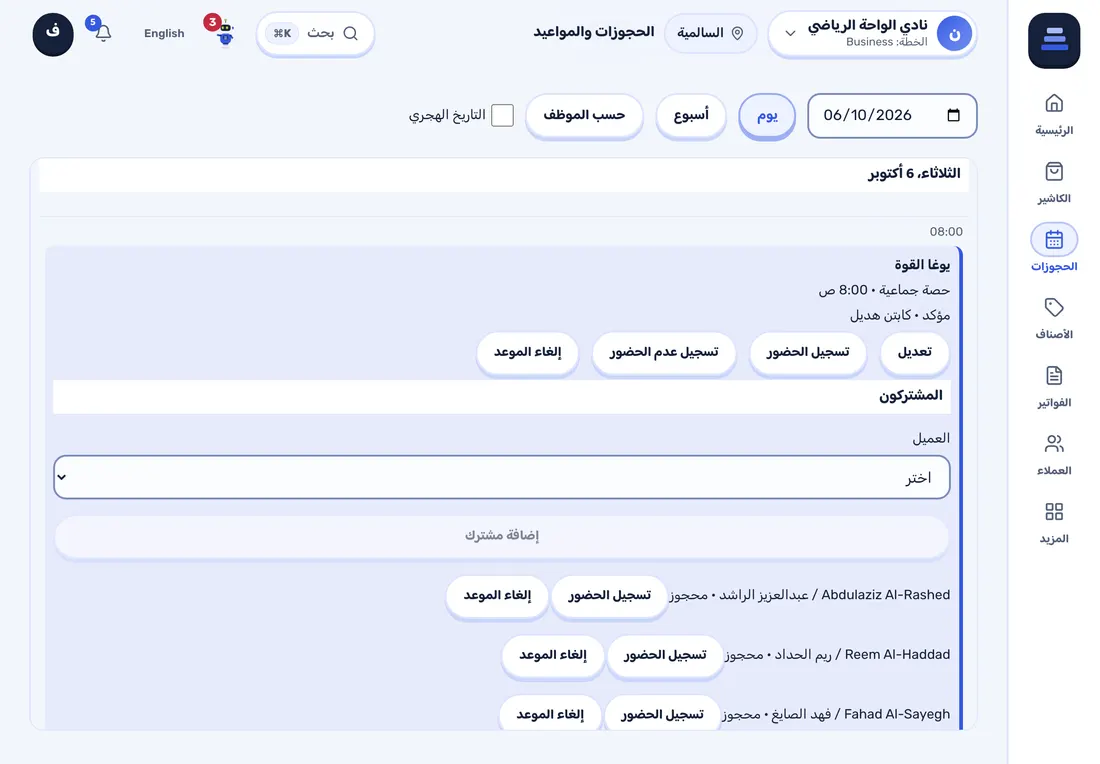Check in Abdulaziz Al-Rashed
This screenshot has width=1100, height=764.
[x=609, y=596]
